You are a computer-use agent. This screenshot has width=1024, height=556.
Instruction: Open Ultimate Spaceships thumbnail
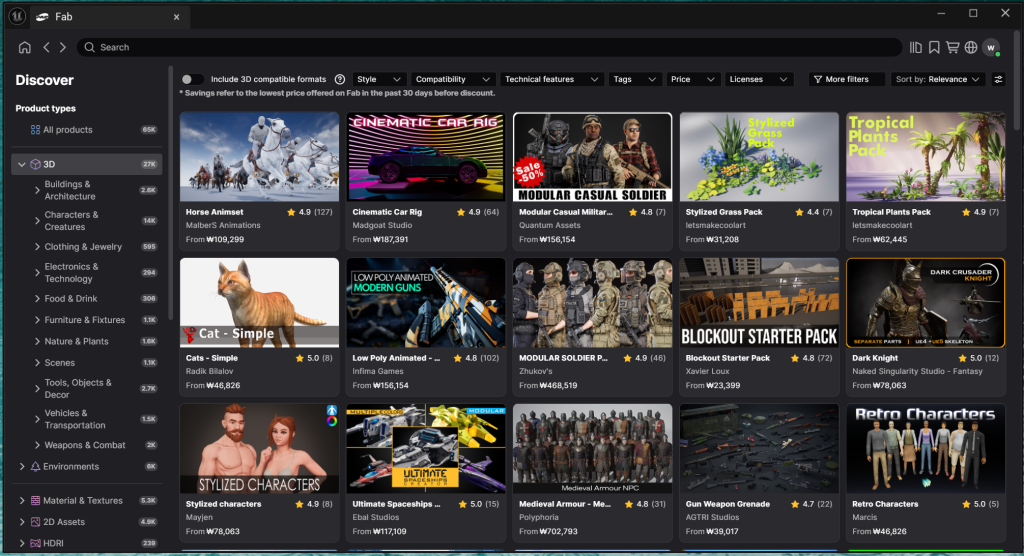(x=426, y=448)
